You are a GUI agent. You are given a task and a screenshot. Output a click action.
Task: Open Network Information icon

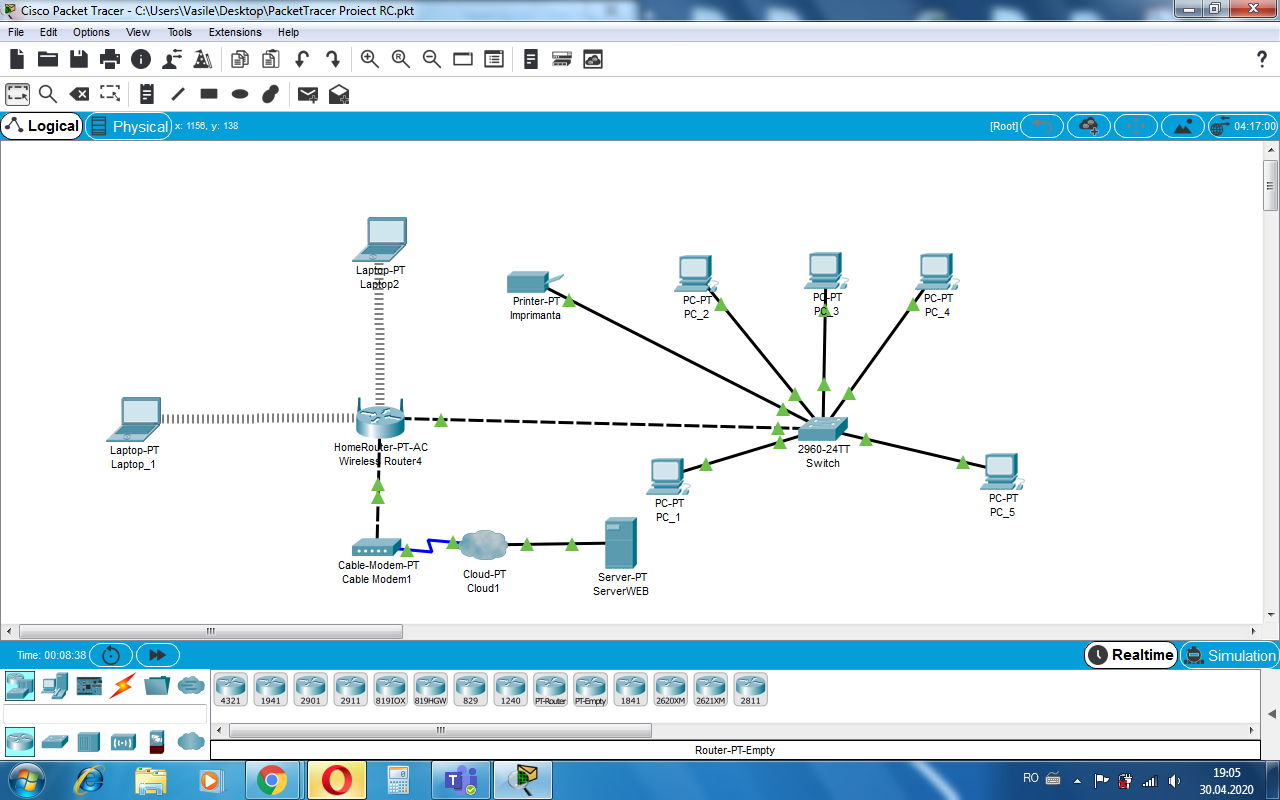tap(141, 59)
